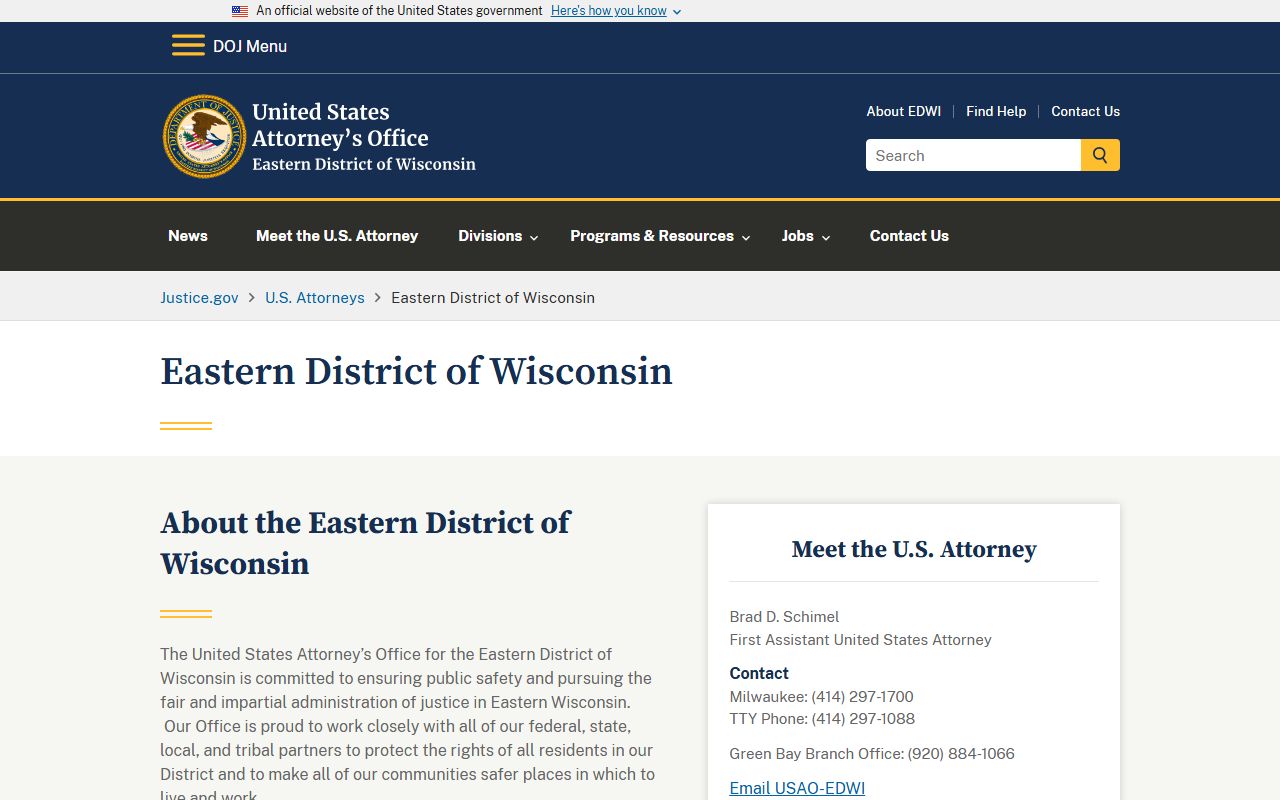
Task: Click the Email USAO-EDWI link
Action: point(797,788)
